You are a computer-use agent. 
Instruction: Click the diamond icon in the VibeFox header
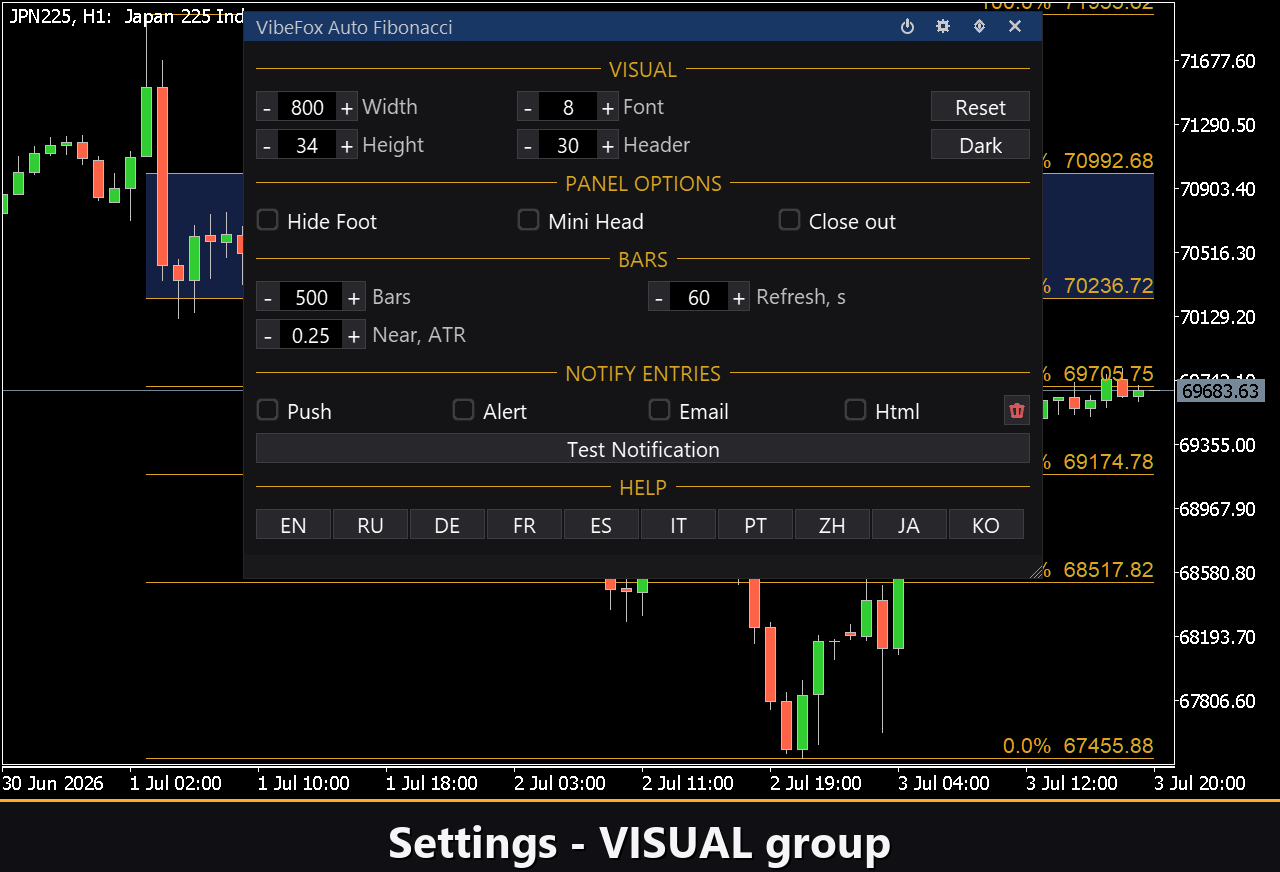[x=979, y=27]
